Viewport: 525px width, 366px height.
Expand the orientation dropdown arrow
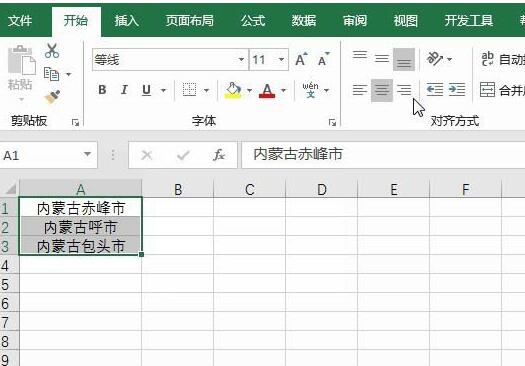(449, 60)
